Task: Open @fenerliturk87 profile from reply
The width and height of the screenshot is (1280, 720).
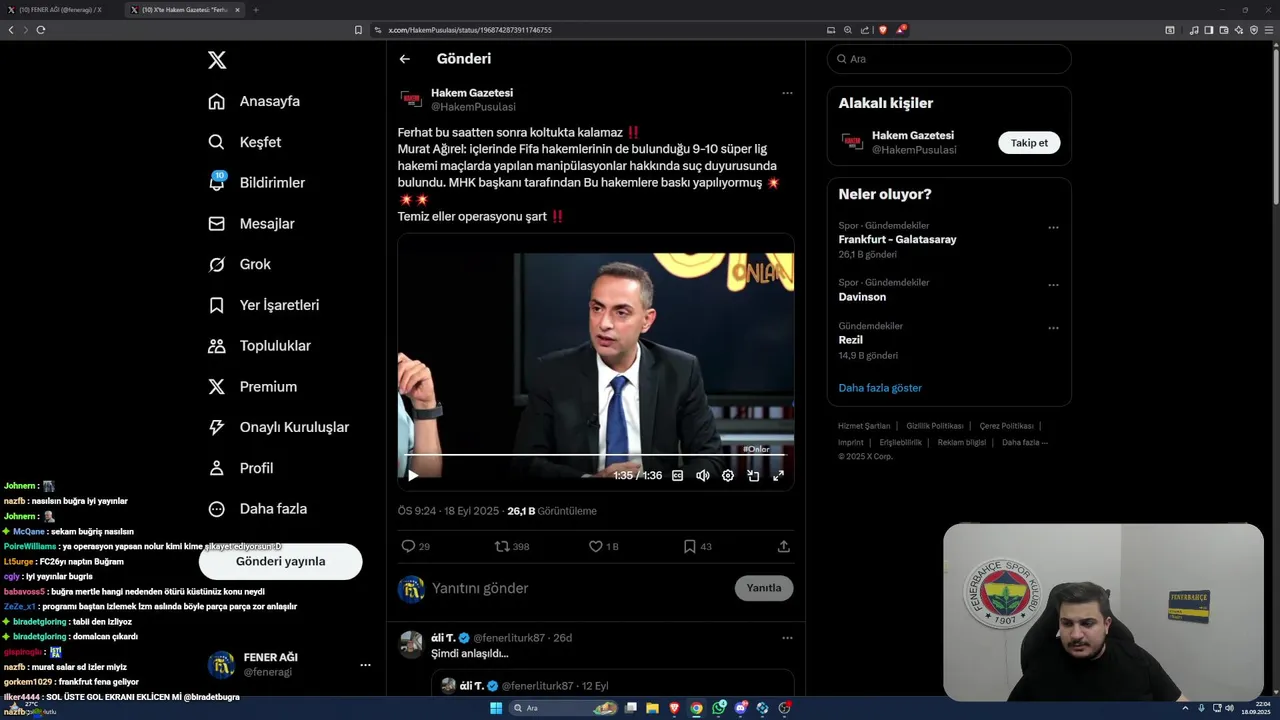Action: pyautogui.click(x=509, y=638)
